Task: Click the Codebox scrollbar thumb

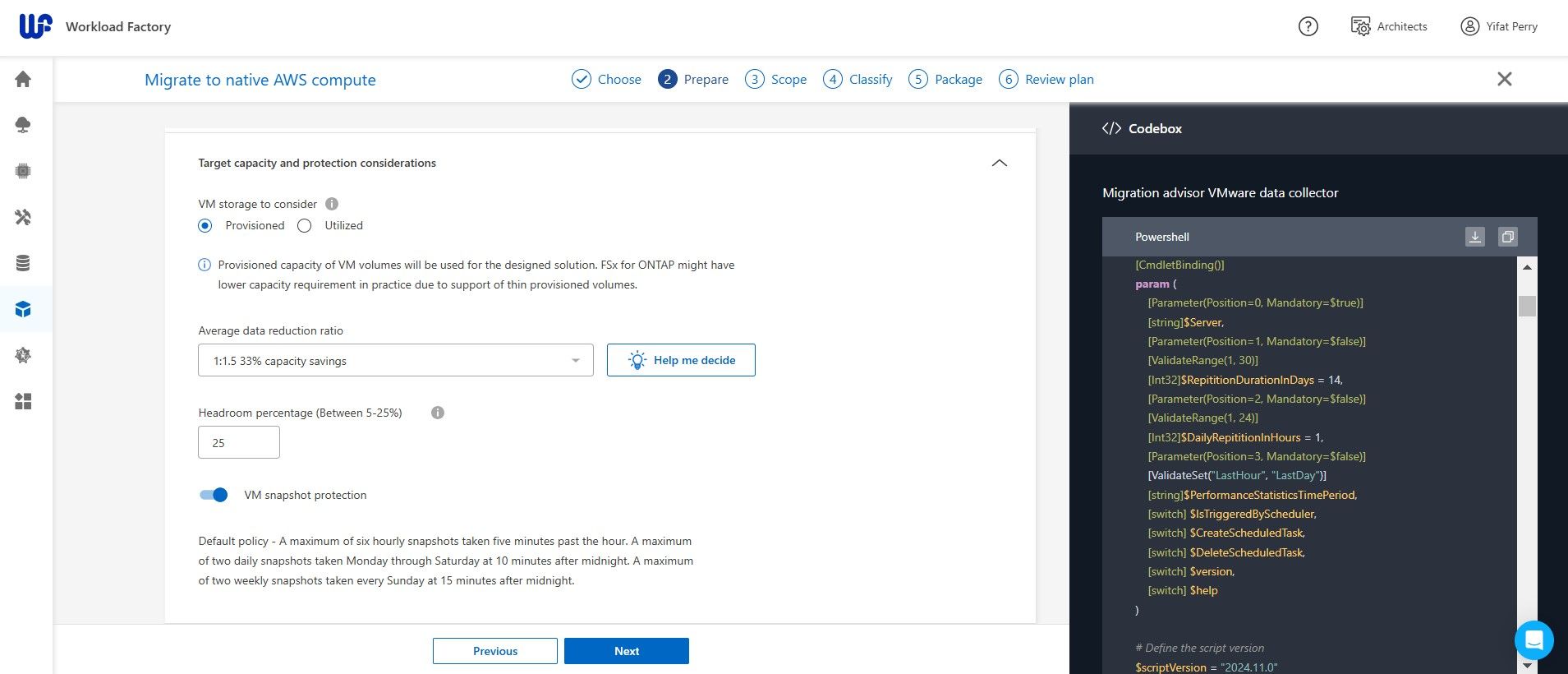Action: tap(1527, 306)
